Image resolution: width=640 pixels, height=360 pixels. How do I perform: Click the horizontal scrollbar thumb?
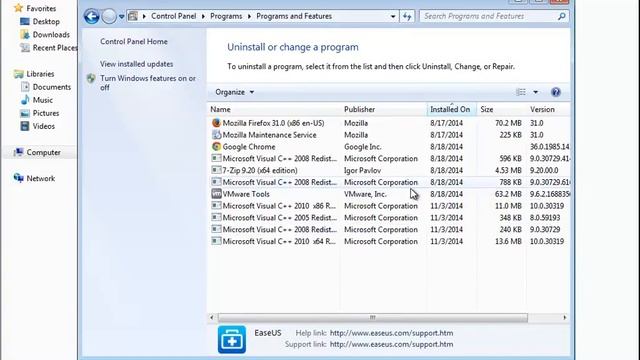(x=372, y=318)
